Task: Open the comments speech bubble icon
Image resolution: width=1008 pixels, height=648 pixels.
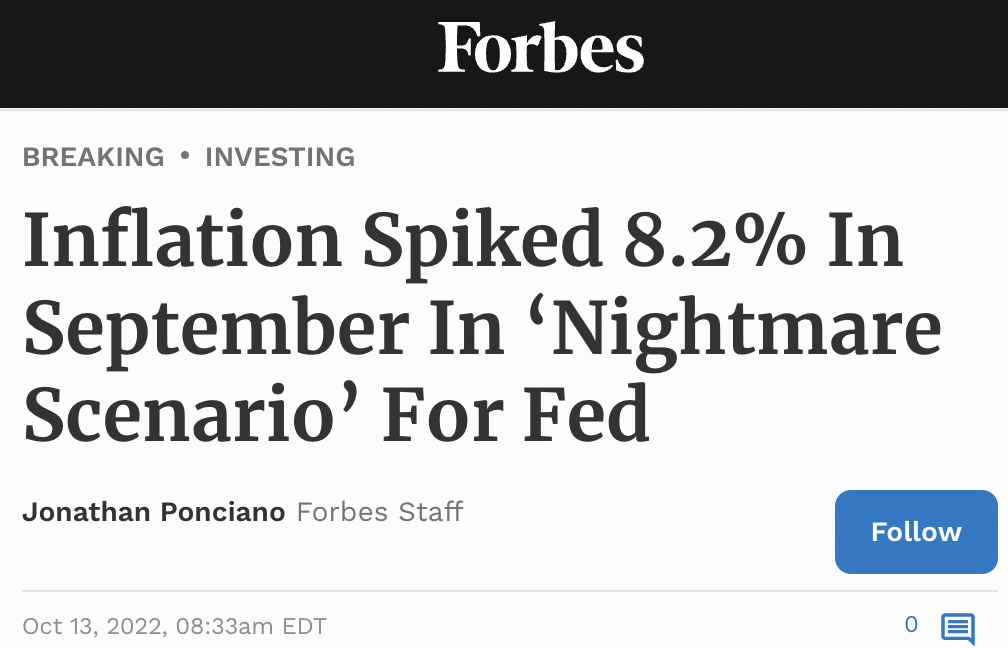Action: (957, 628)
